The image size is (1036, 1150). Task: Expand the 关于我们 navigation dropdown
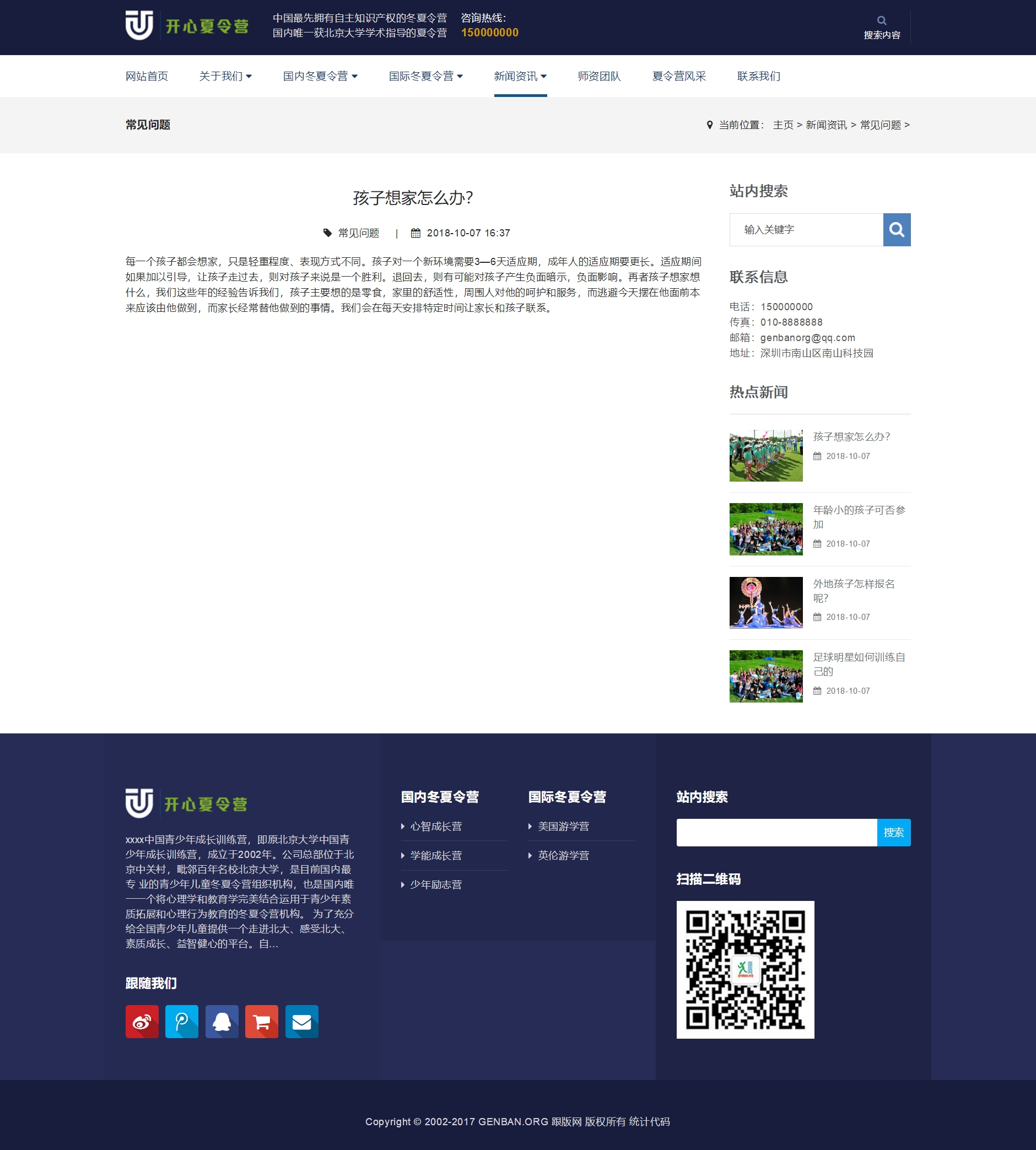point(225,75)
